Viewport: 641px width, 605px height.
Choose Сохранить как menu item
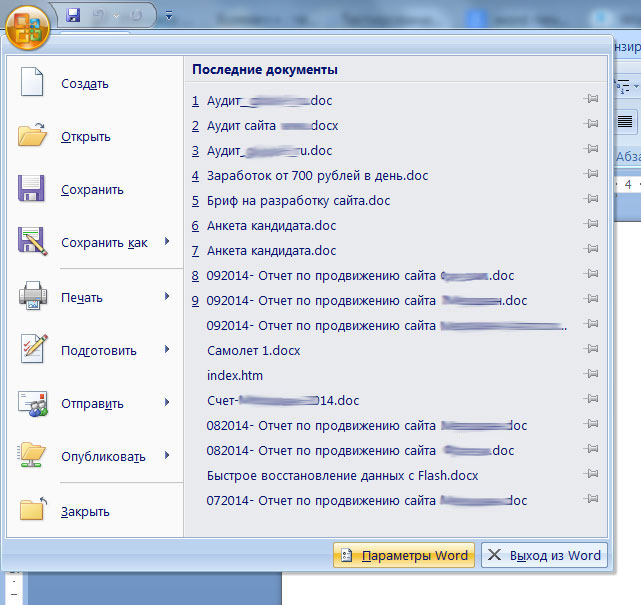[95, 242]
